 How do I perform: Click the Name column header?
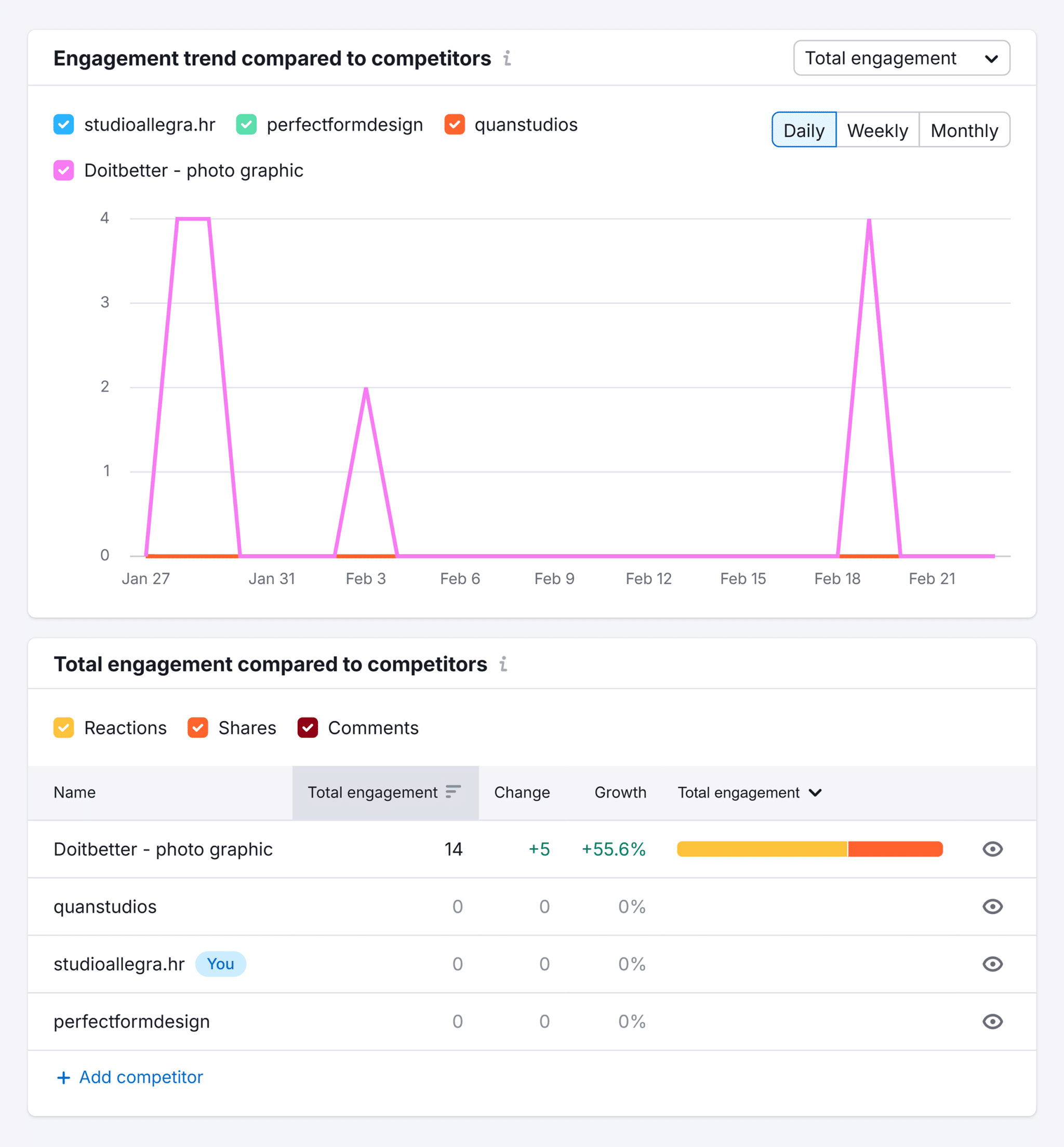[x=75, y=792]
